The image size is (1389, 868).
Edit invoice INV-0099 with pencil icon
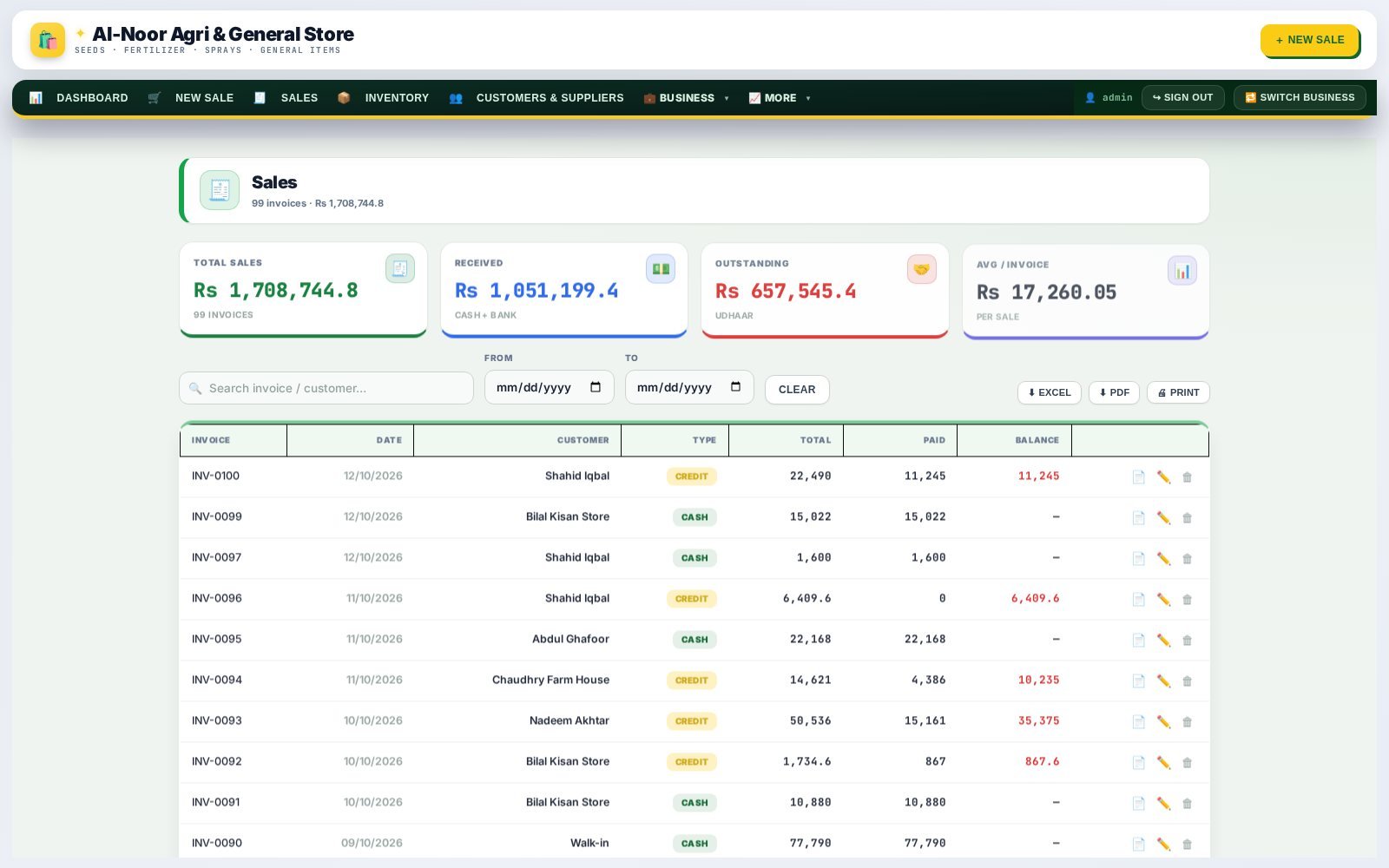point(1163,517)
